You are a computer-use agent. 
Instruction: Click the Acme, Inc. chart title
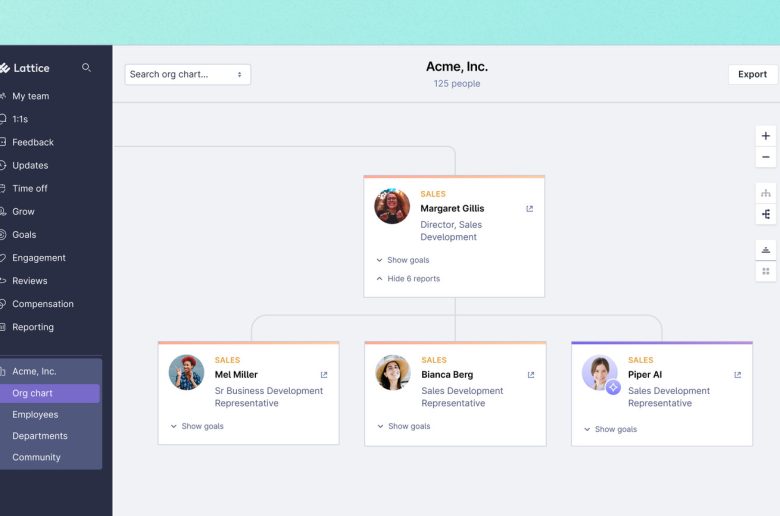(457, 67)
